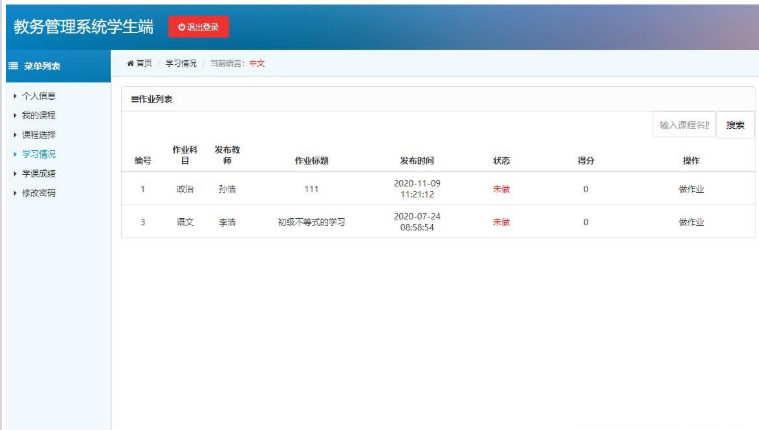The image size is (759, 430).
Task: Click the 操作 column header
Action: point(691,160)
